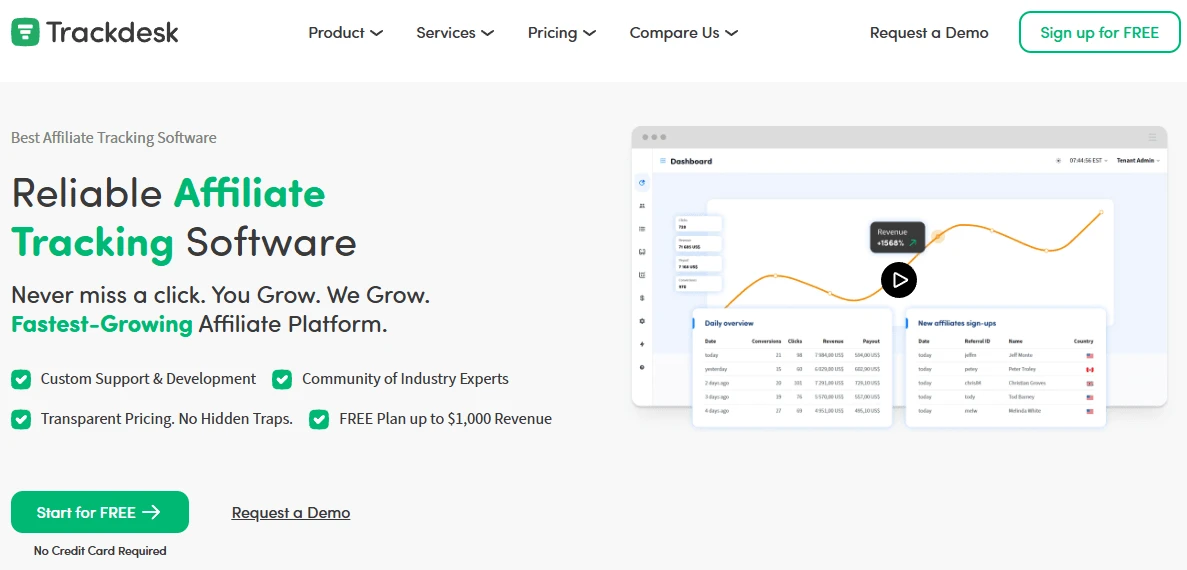
Task: Click the name Peter Troley
Action: 1022,369
